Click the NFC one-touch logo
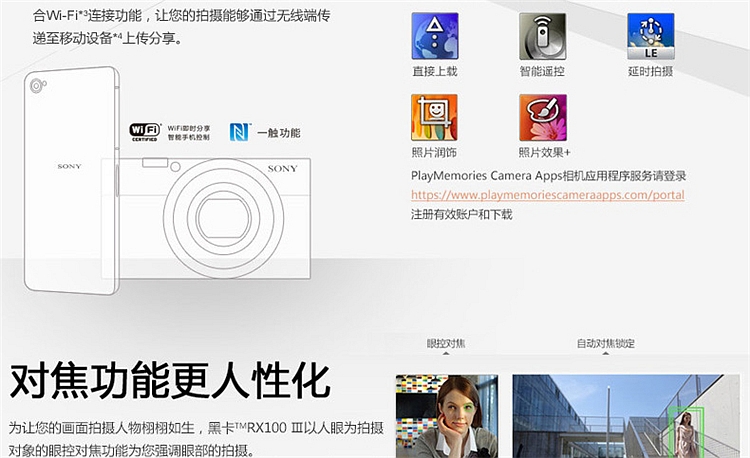 click(x=240, y=132)
